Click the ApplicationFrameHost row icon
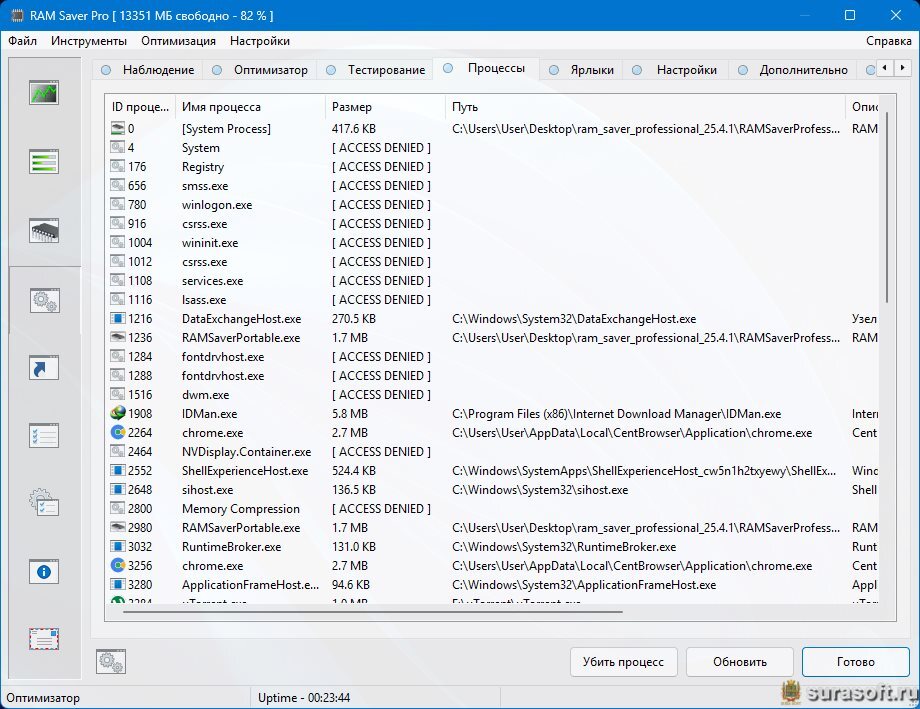Image resolution: width=920 pixels, height=709 pixels. 118,585
